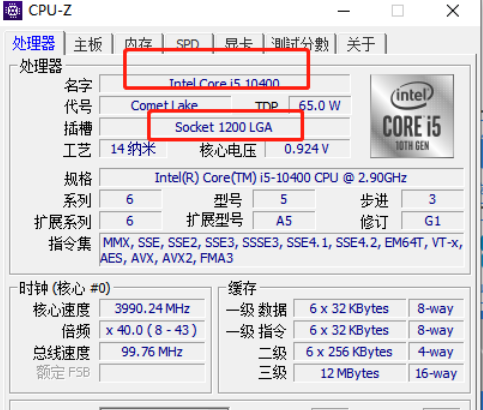483x410 pixels.
Task: Click the Socket 1200 LGA value
Action: pyautogui.click(x=224, y=127)
